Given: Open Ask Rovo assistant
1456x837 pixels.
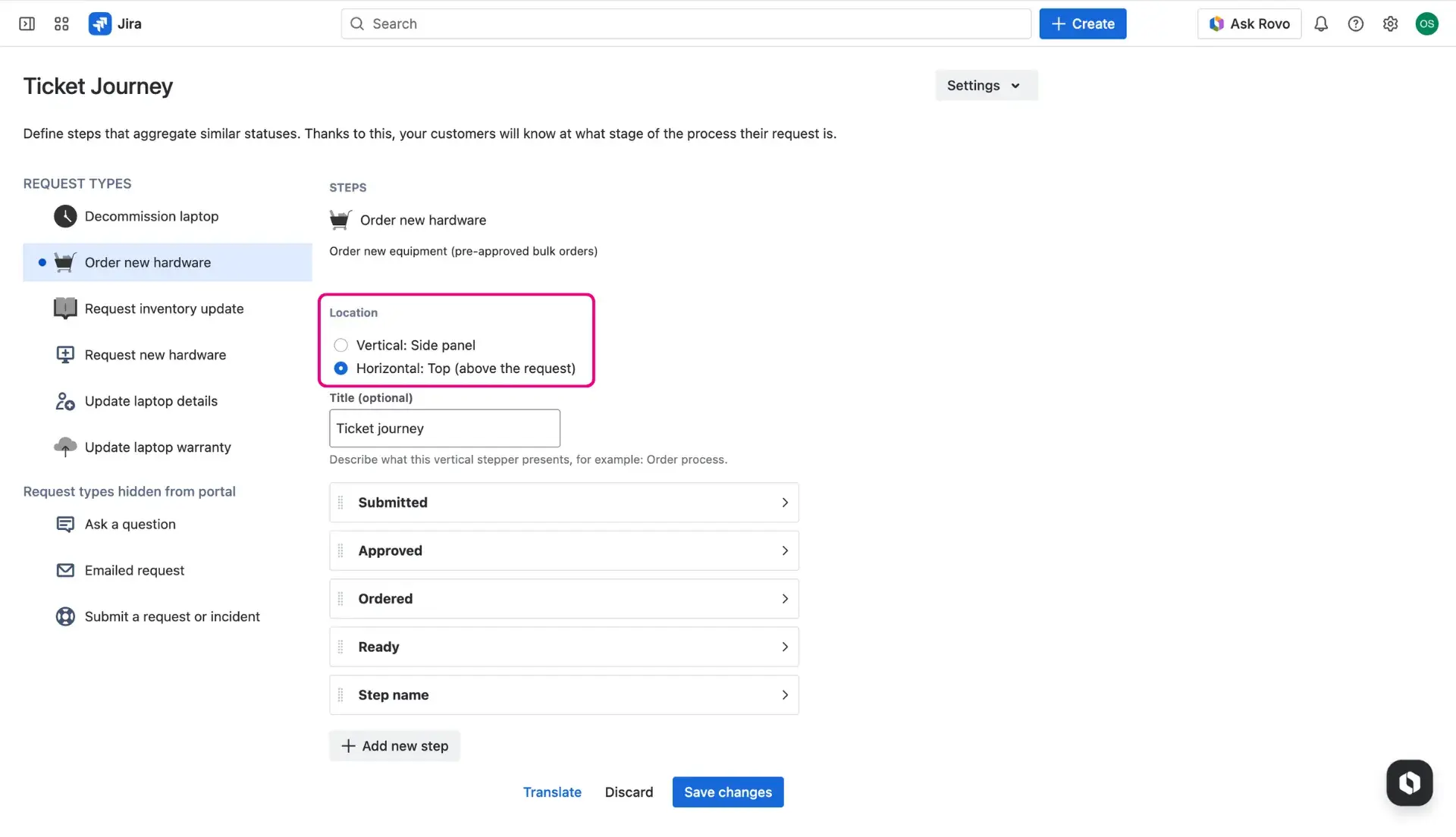Looking at the screenshot, I should 1248,24.
